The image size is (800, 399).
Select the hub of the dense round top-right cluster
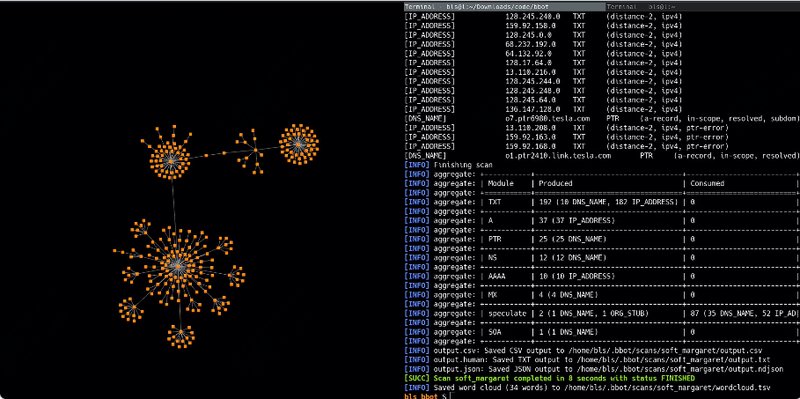(x=298, y=144)
